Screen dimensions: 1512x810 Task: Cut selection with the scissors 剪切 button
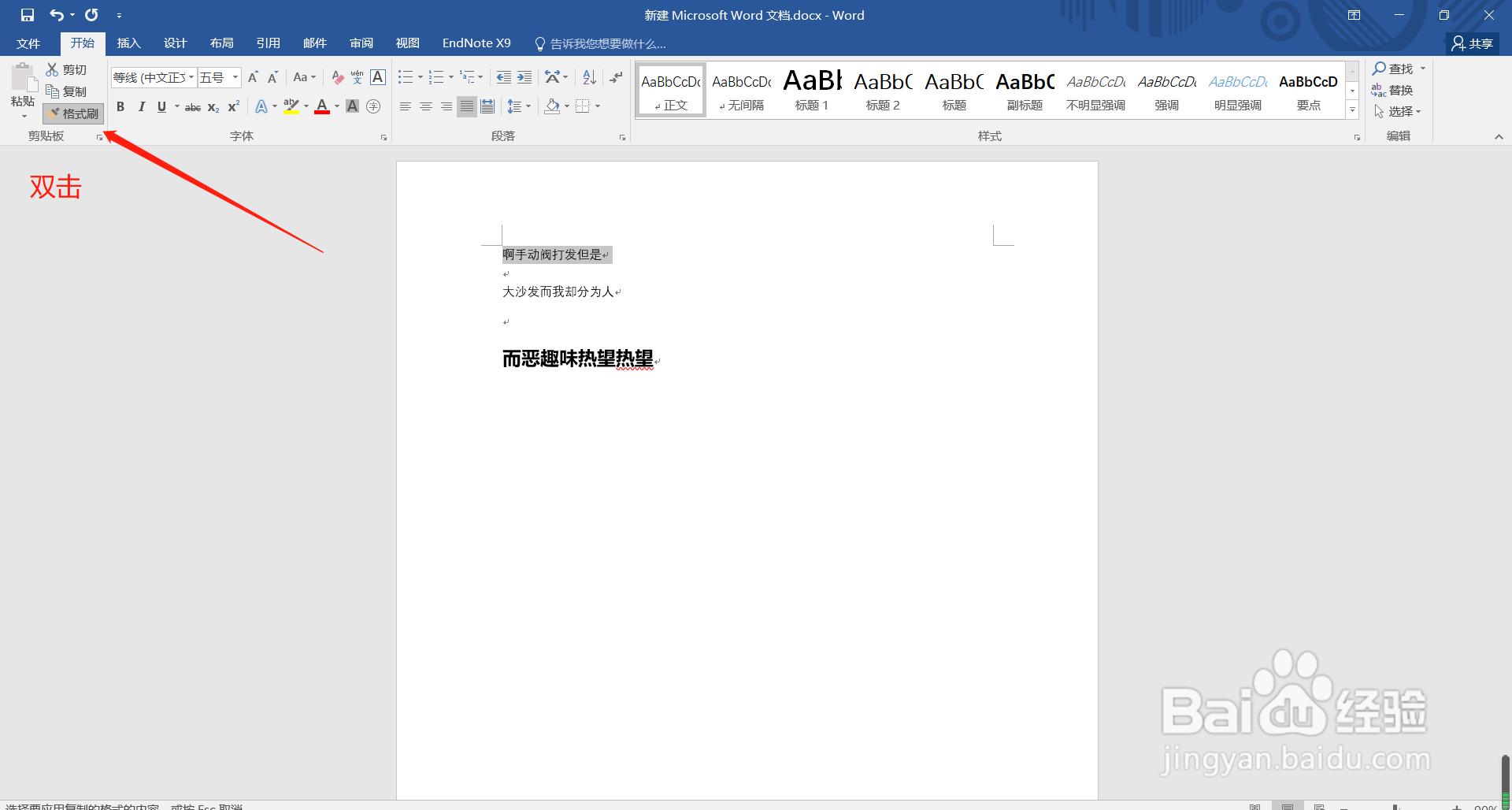tap(66, 69)
